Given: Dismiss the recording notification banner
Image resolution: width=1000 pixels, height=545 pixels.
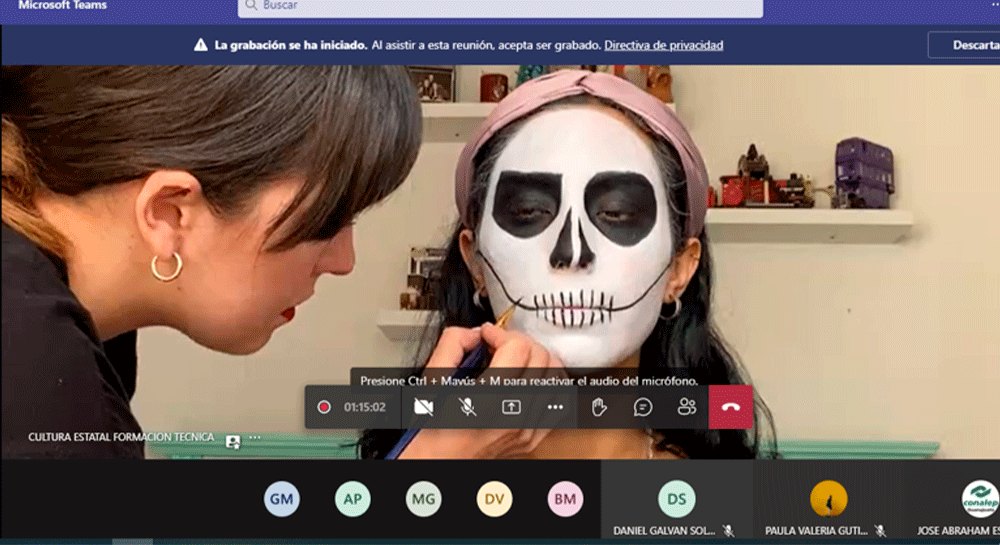Looking at the screenshot, I should click(x=962, y=45).
